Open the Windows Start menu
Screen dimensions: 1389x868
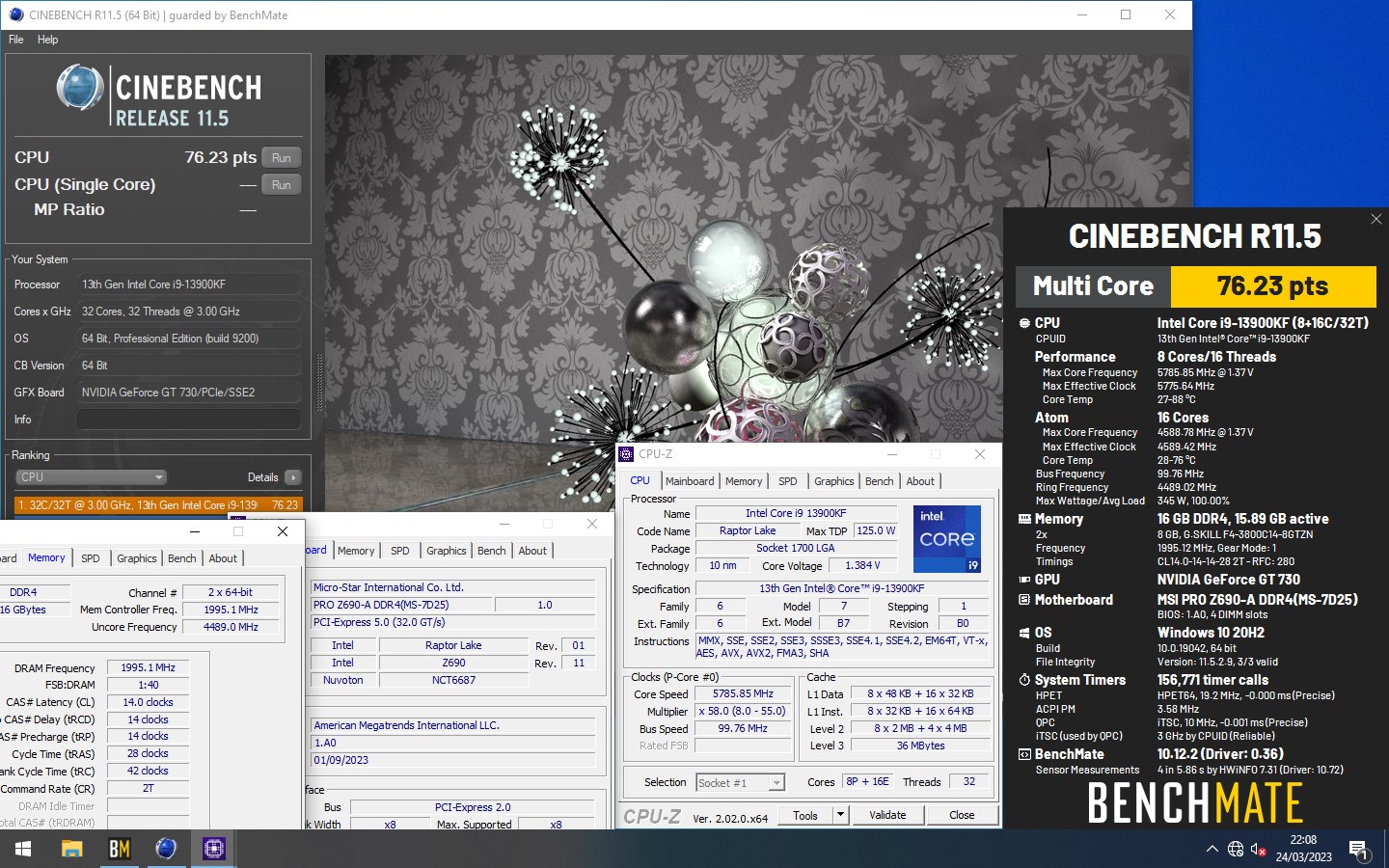coord(23,849)
